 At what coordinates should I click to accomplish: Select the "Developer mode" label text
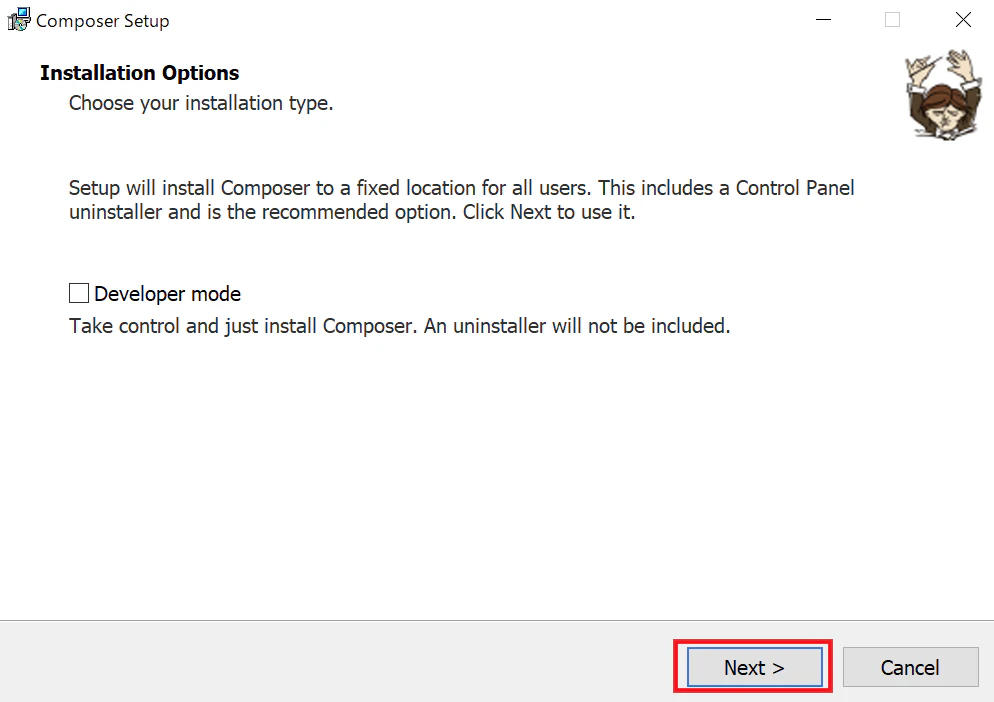[166, 293]
